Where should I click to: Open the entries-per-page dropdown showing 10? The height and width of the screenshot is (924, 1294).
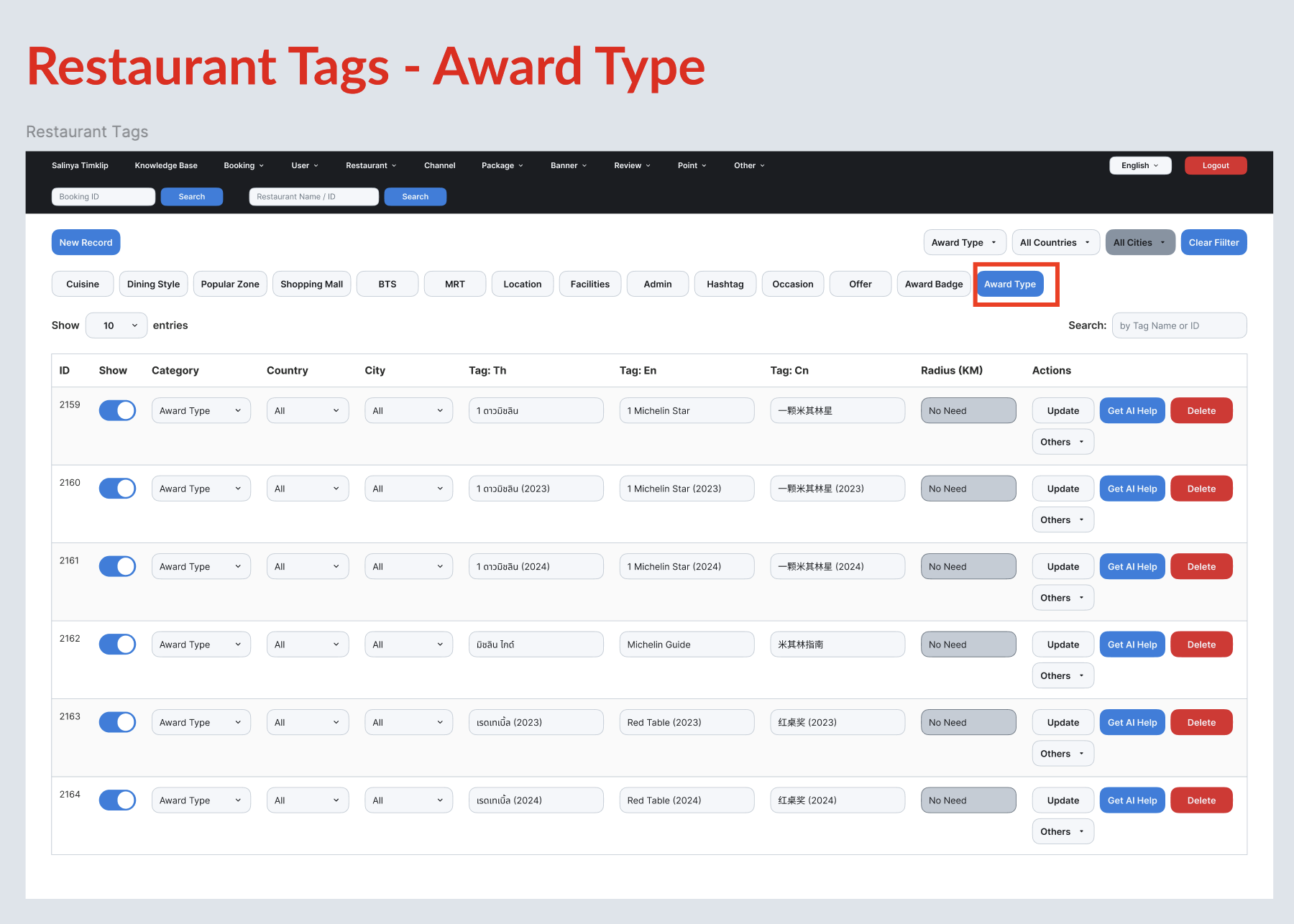click(x=116, y=325)
